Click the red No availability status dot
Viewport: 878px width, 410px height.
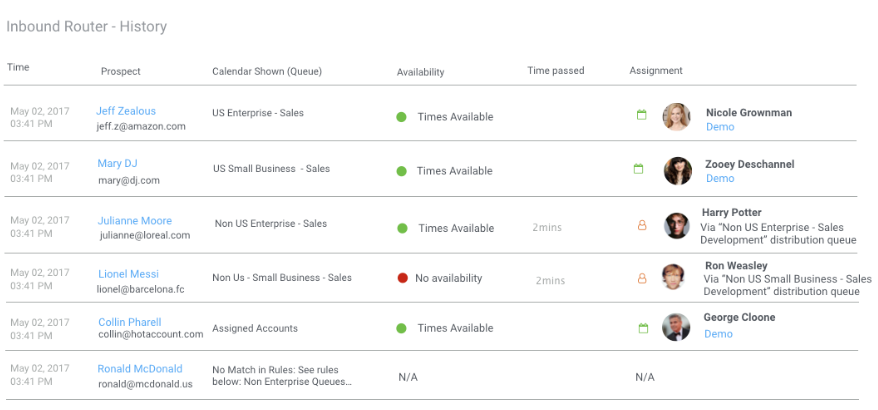(402, 278)
